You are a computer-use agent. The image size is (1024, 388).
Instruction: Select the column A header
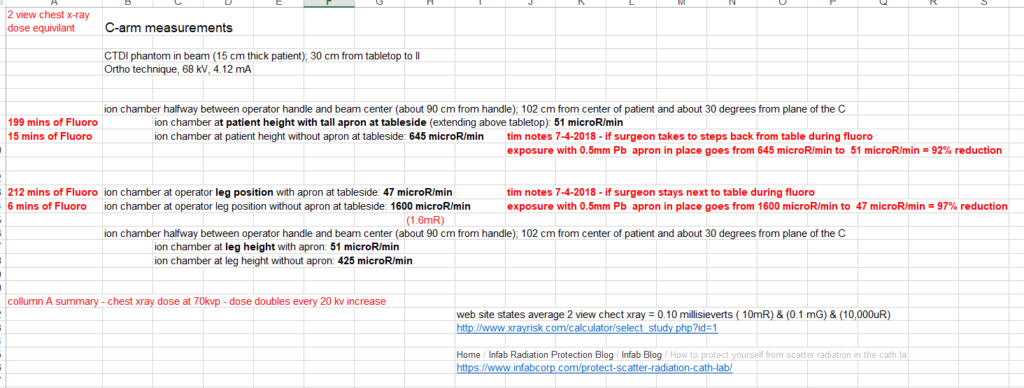pyautogui.click(x=54, y=3)
